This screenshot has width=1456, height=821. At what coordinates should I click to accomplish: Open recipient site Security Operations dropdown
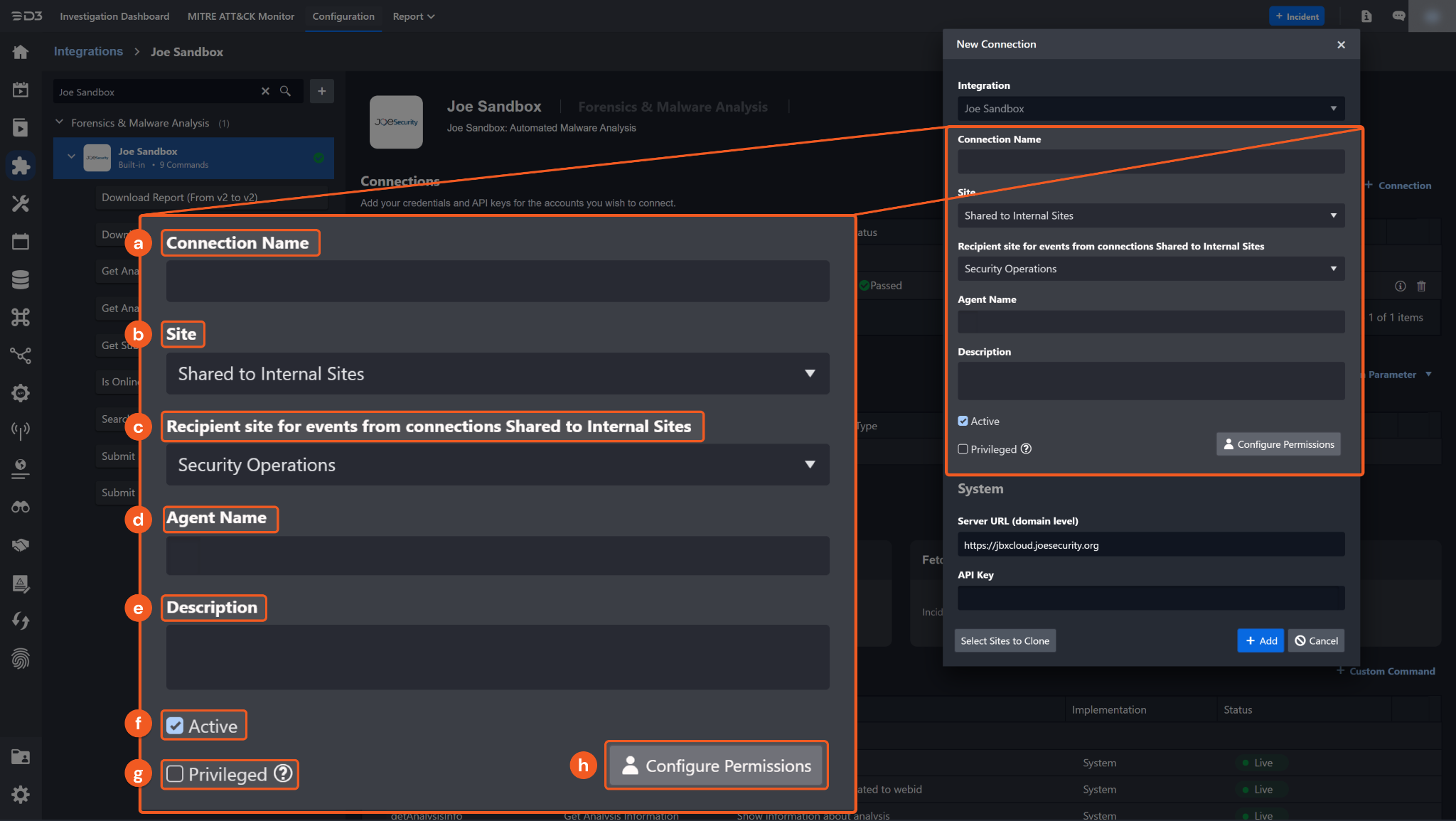tap(1150, 269)
